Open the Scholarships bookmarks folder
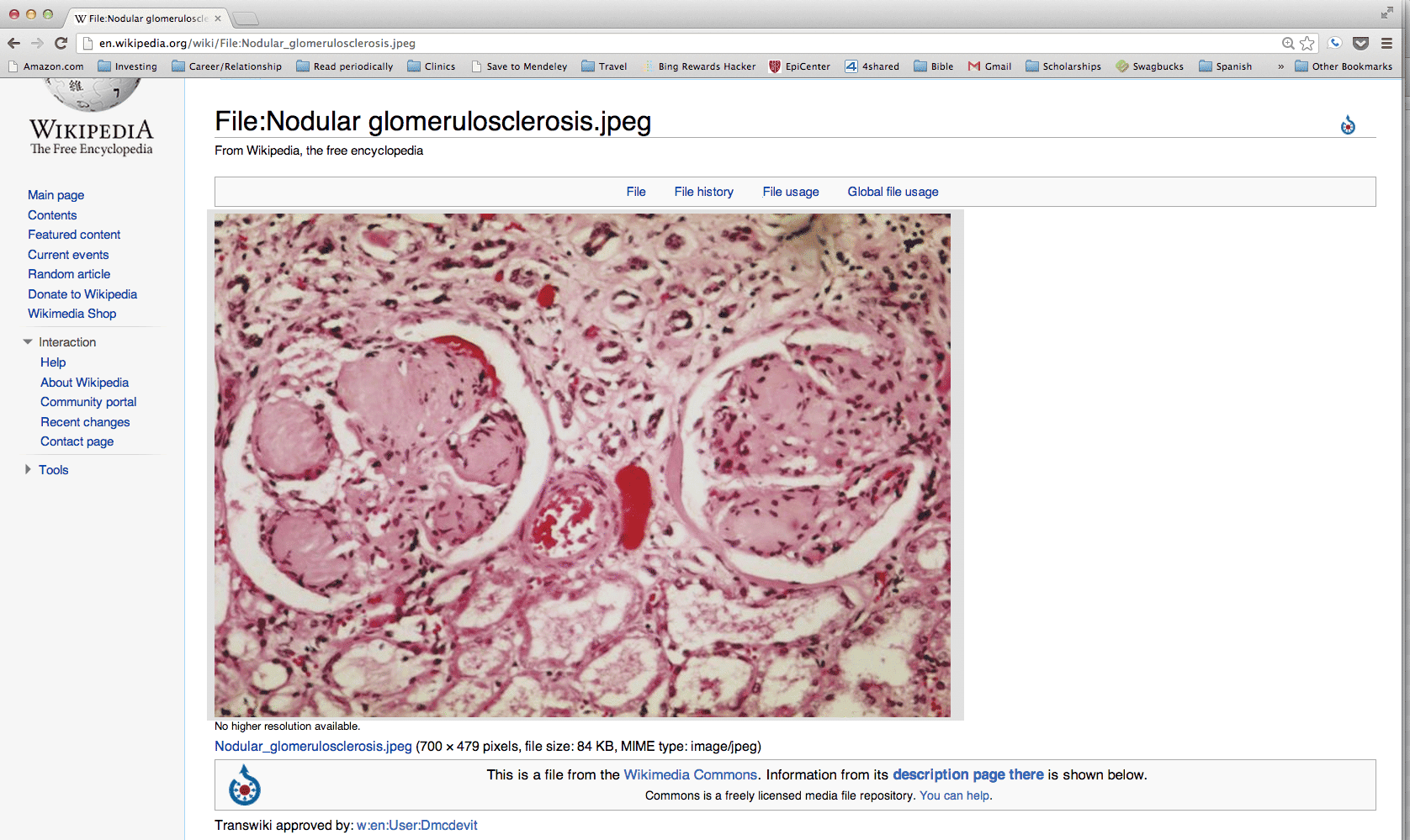 click(1063, 66)
